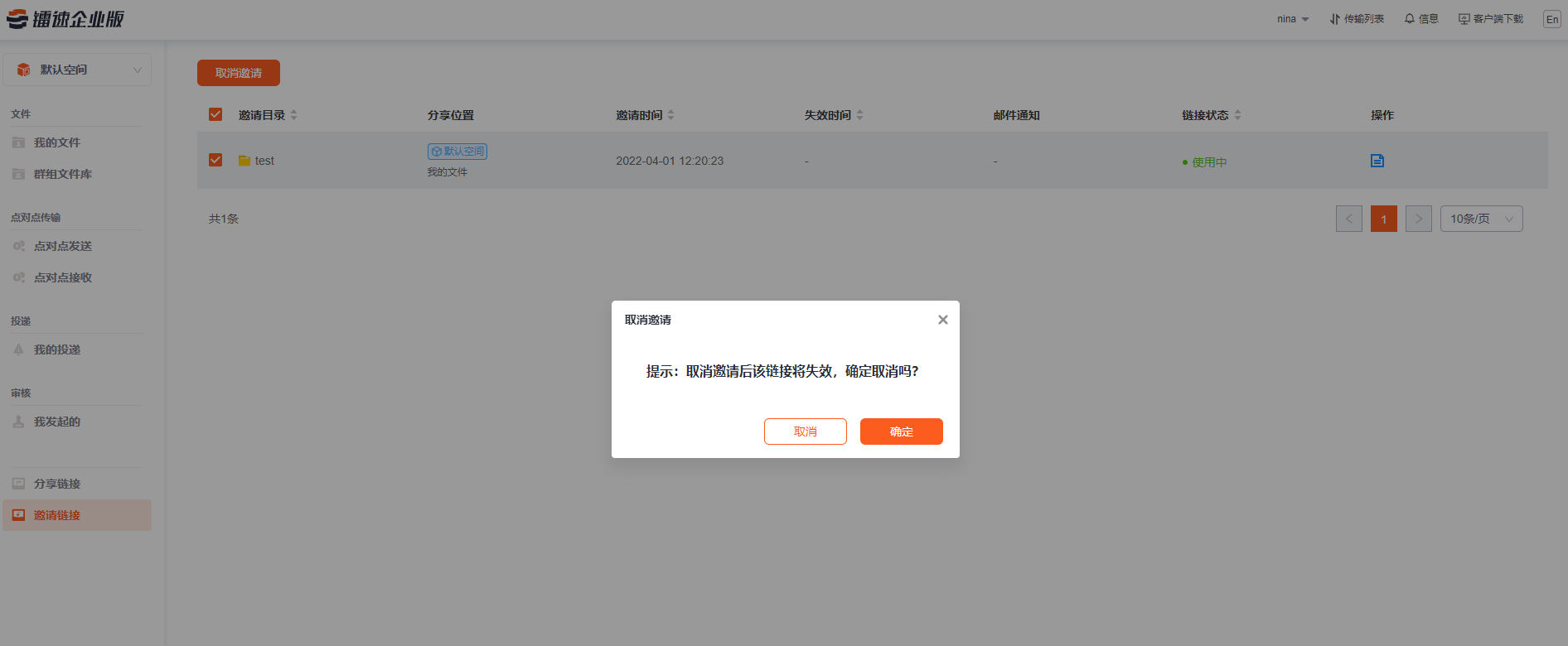Click the 共1条 total count text
Screen dimensions: 1568x646
pos(224,219)
